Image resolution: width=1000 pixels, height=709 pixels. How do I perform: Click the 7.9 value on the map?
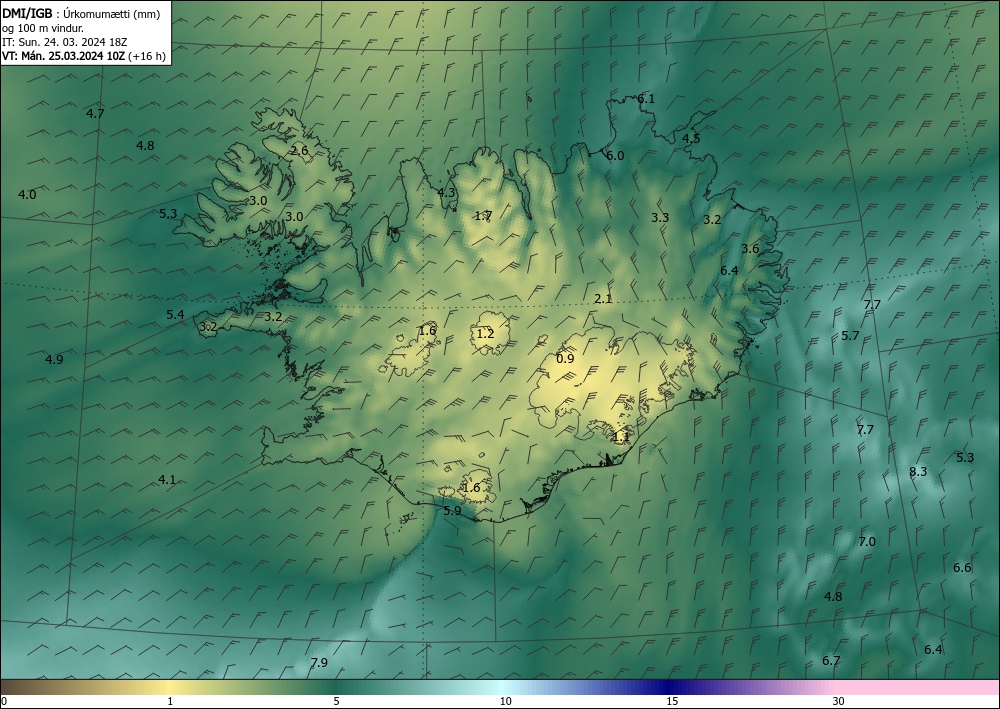tap(319, 663)
